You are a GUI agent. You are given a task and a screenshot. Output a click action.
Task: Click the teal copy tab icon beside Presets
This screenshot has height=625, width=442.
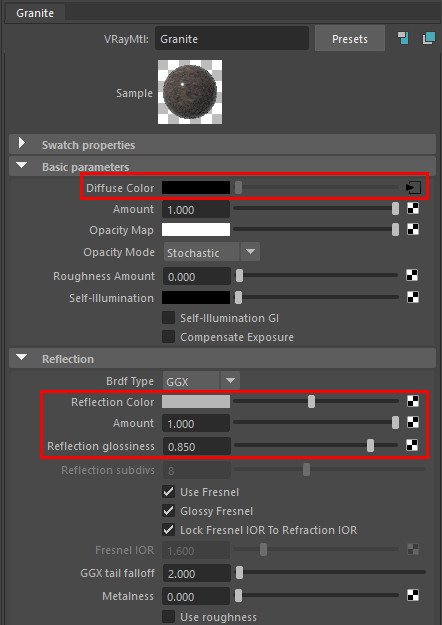coord(429,38)
